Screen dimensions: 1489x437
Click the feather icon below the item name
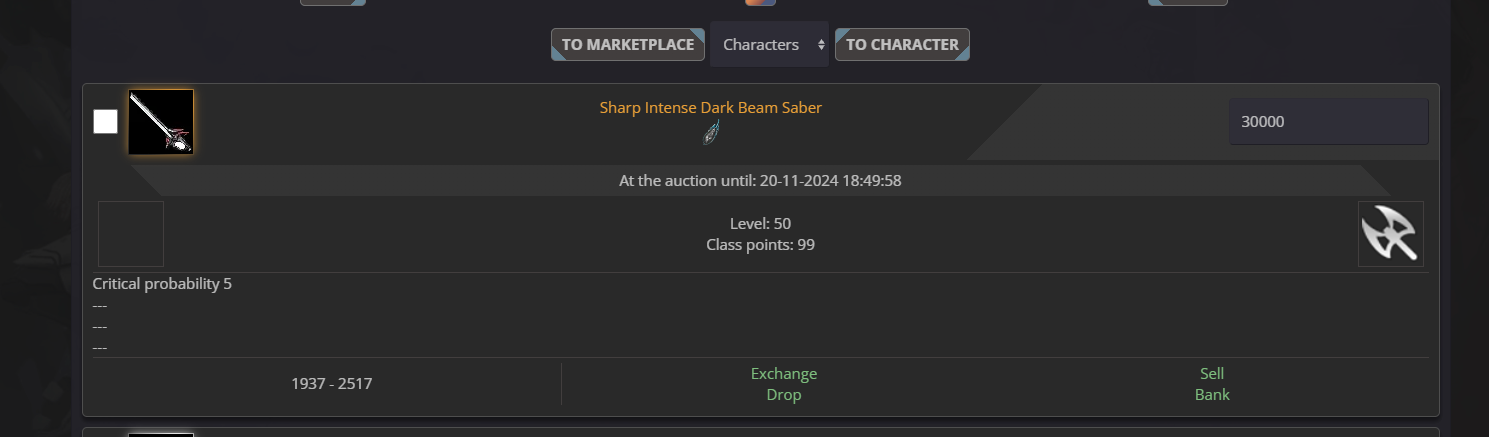[x=710, y=132]
